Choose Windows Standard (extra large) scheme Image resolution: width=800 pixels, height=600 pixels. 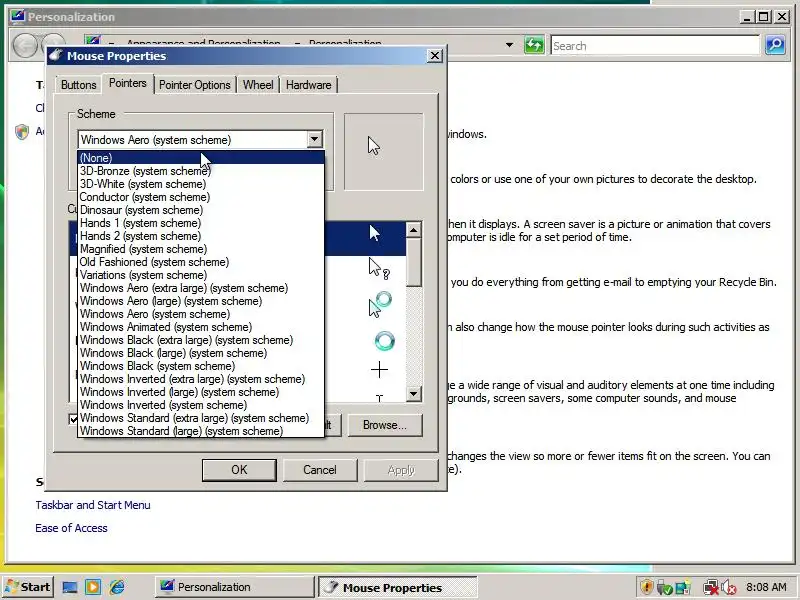tap(201, 418)
